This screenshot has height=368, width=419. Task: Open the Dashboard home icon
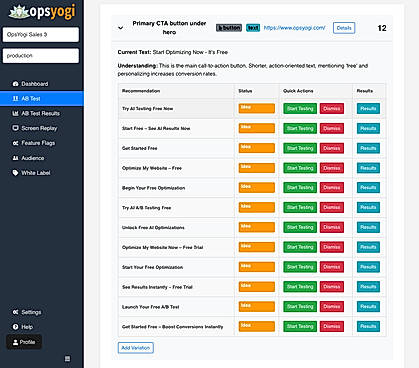point(15,84)
